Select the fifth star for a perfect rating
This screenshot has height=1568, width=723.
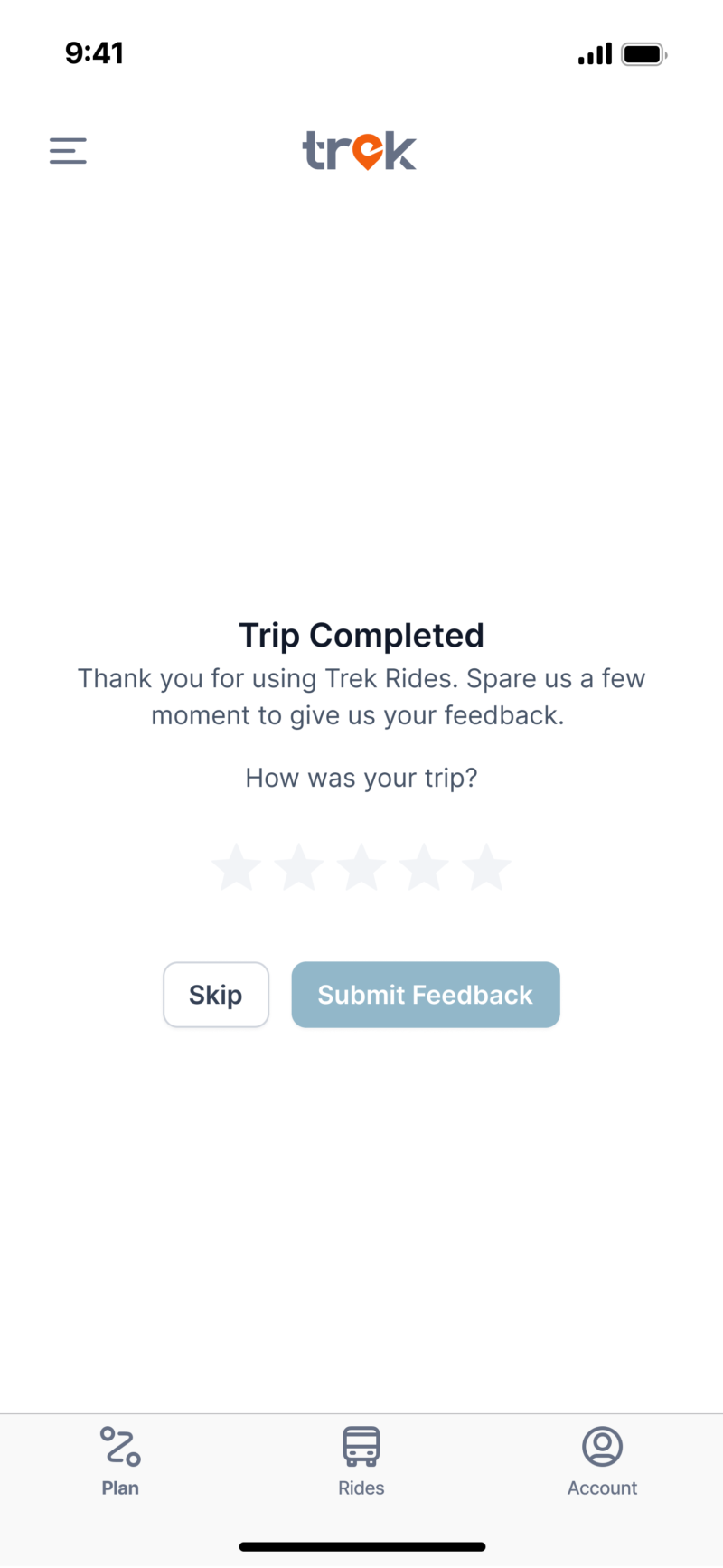coord(487,866)
